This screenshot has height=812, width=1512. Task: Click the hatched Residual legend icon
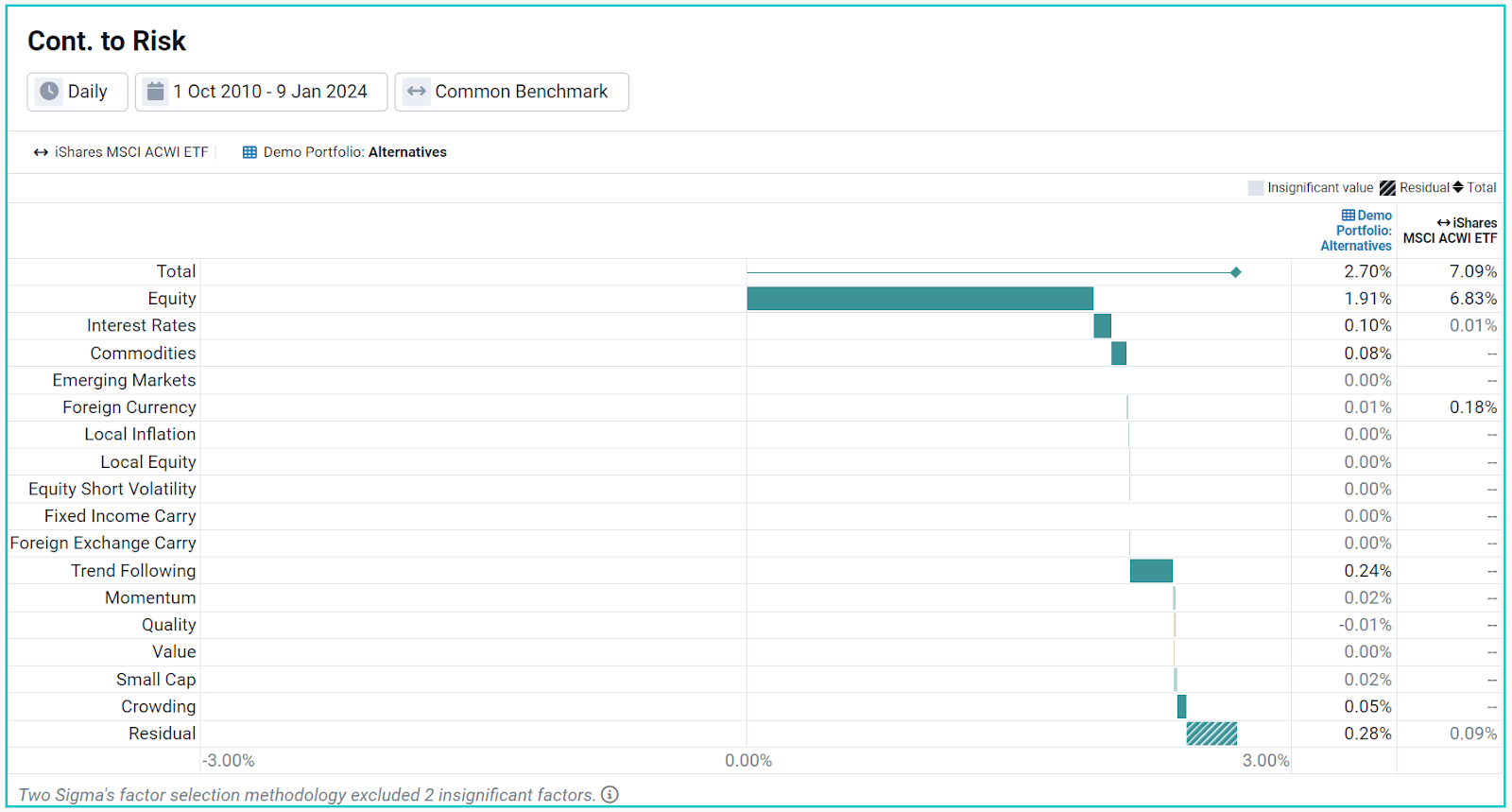tap(1387, 188)
